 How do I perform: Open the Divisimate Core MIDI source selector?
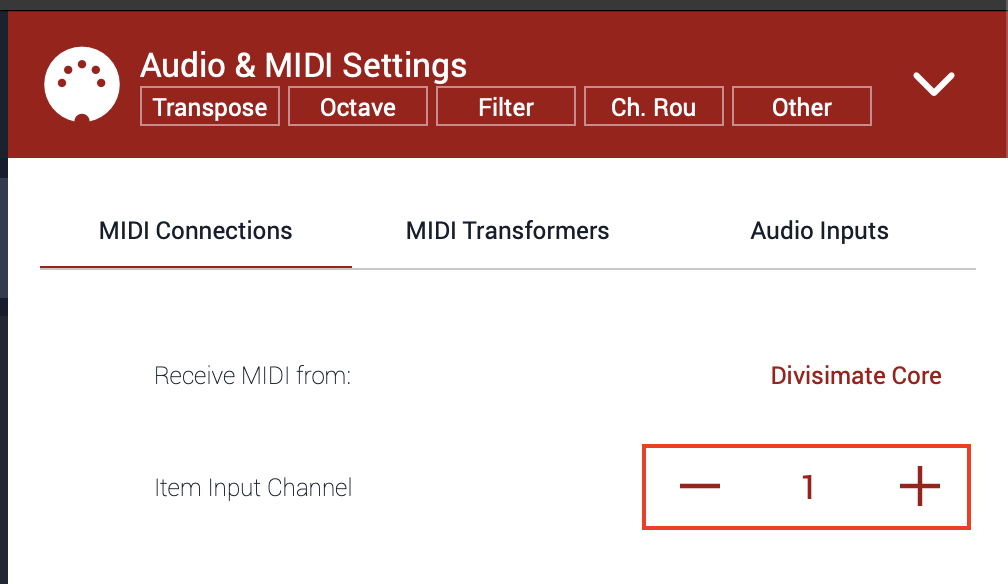(856, 376)
